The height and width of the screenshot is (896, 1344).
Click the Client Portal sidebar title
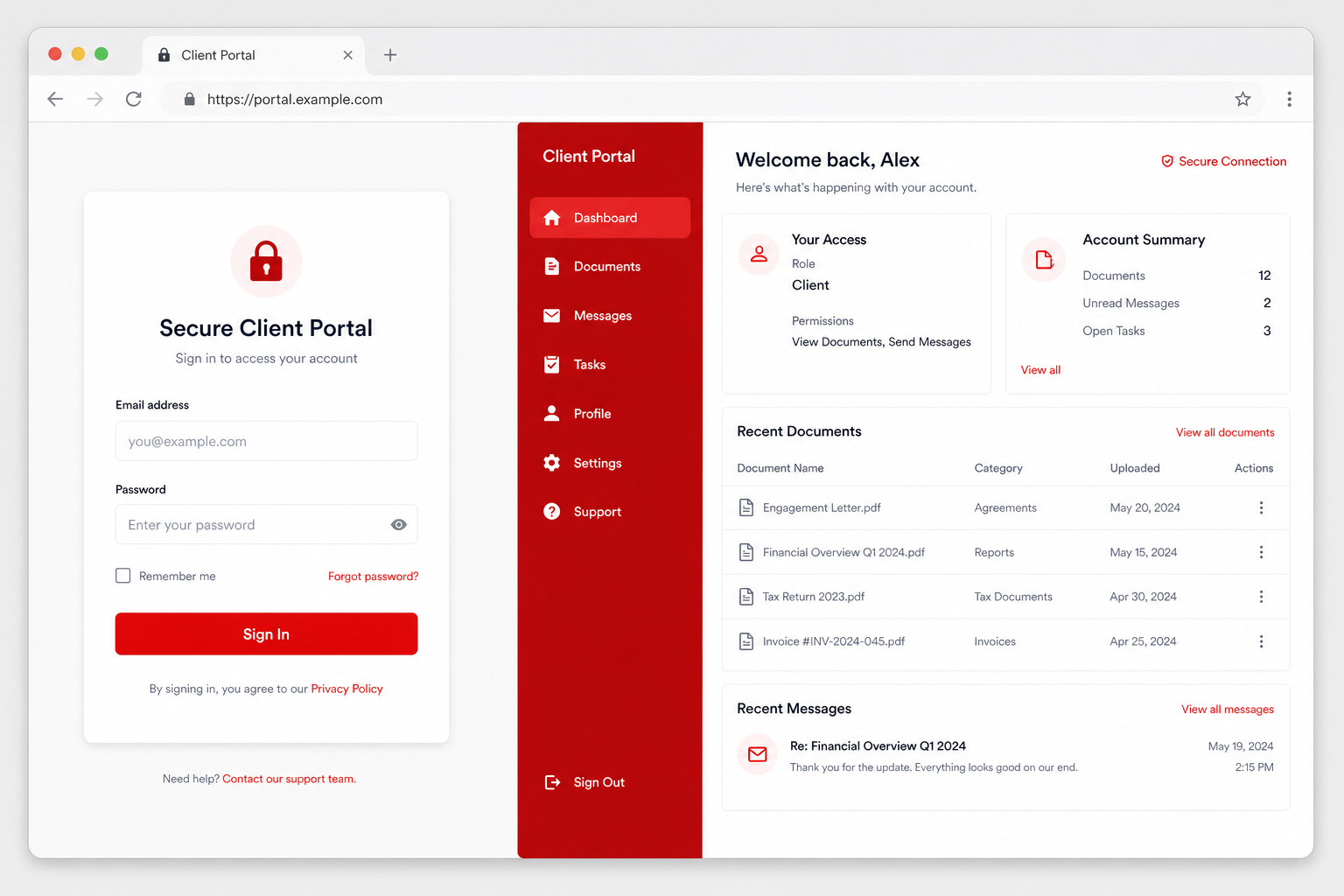point(589,157)
